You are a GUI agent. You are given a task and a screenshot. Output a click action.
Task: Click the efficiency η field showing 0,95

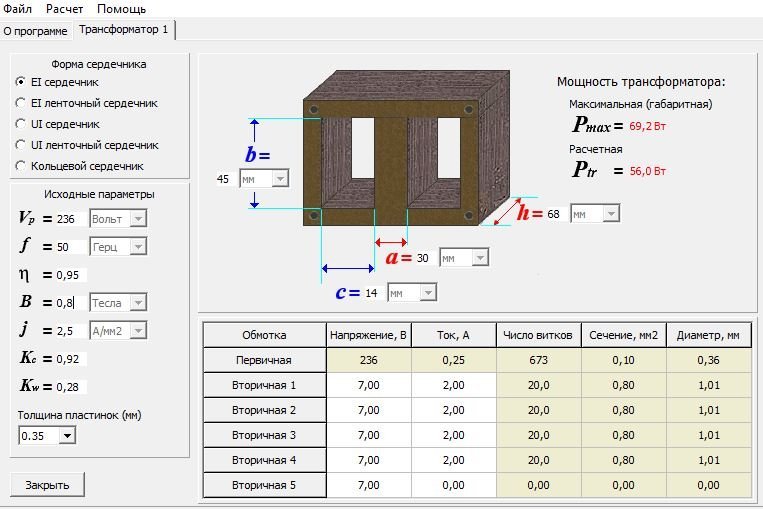[71, 275]
